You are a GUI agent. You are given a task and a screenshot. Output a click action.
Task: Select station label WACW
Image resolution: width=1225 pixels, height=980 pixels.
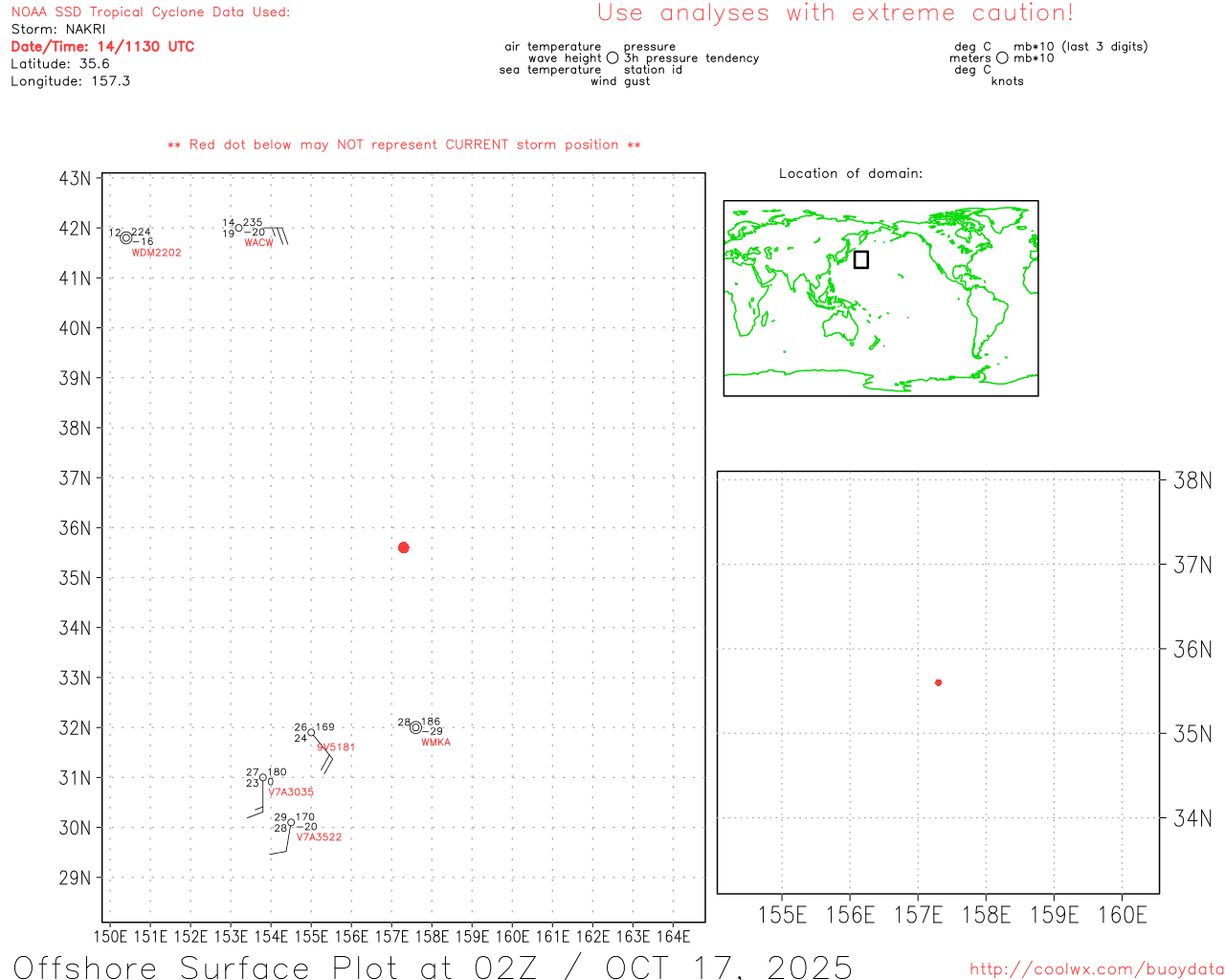258,243
